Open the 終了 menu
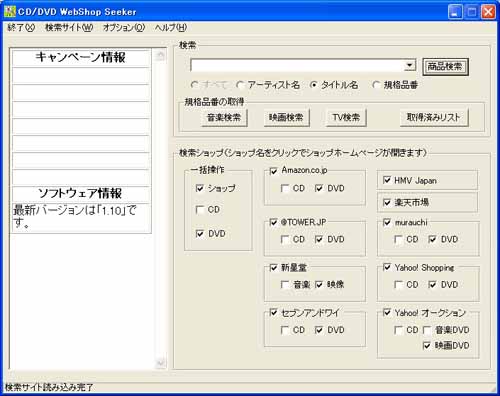This screenshot has width=500, height=396. tap(21, 28)
